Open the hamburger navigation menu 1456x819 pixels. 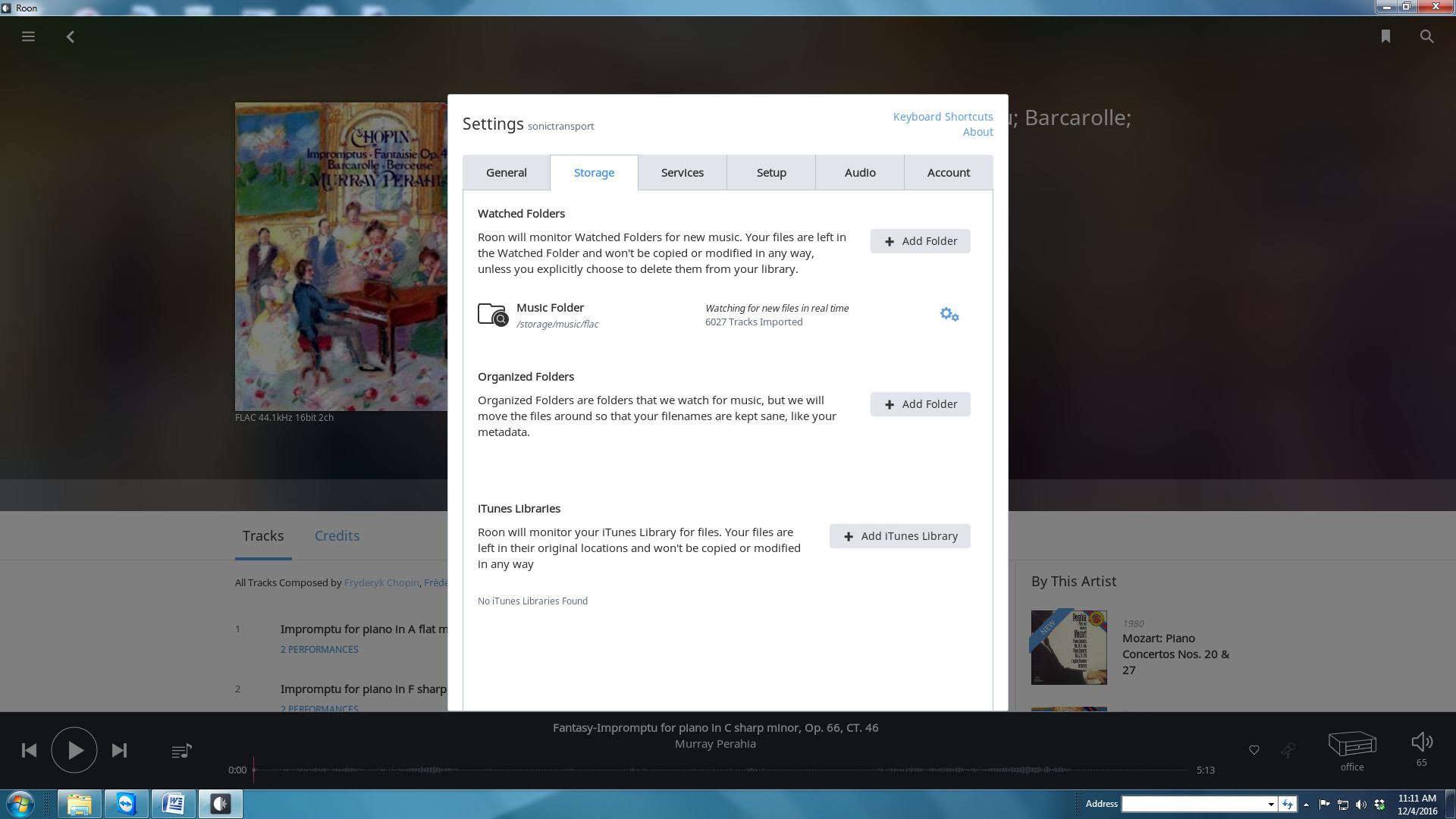(x=28, y=36)
